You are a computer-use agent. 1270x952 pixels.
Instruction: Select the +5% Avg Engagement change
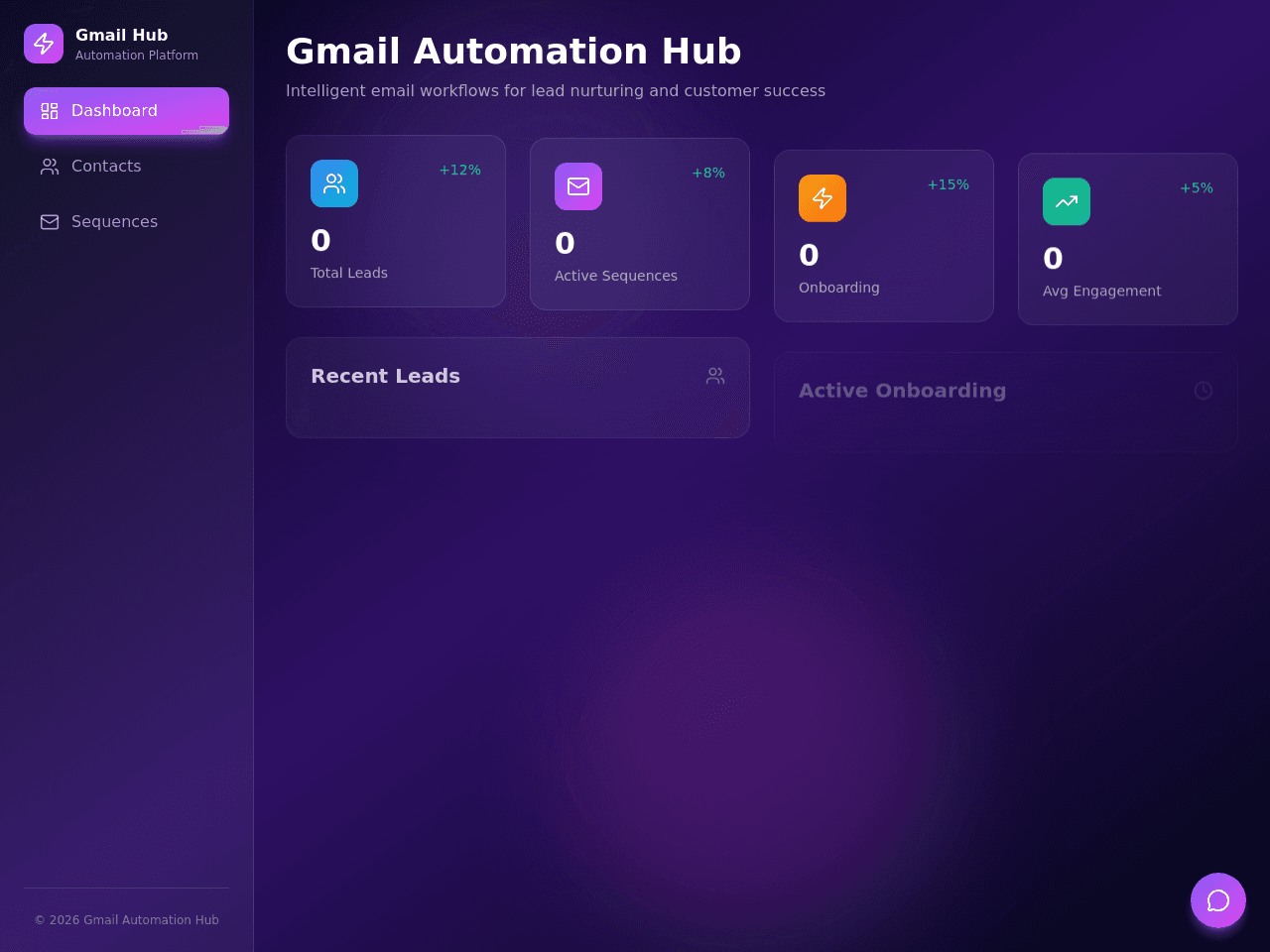coord(1197,188)
